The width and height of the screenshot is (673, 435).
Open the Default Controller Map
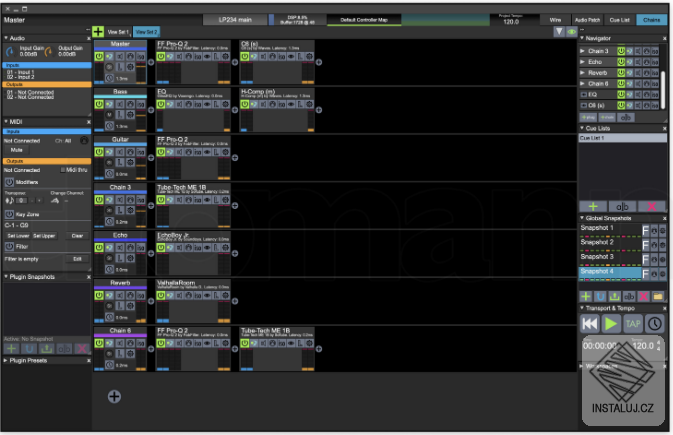364,20
